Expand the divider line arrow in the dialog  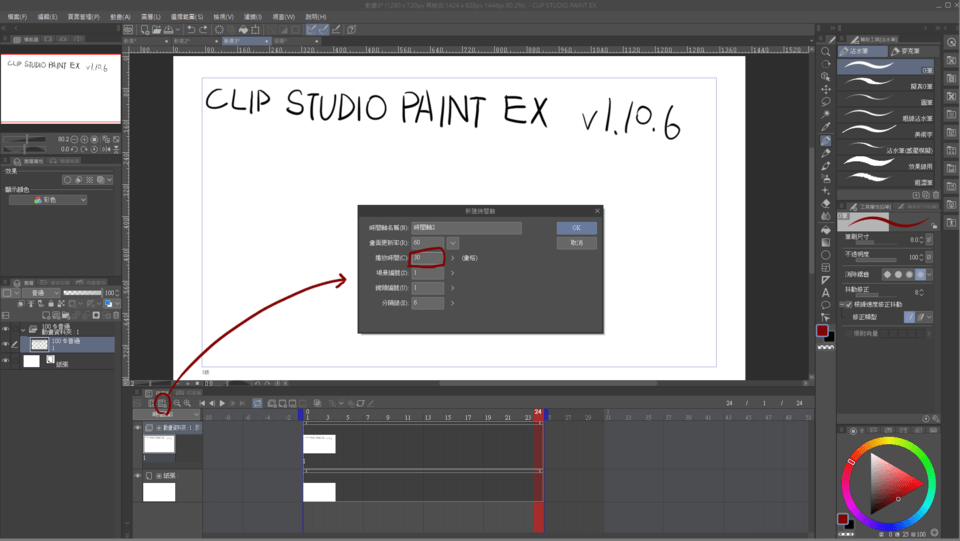(452, 303)
